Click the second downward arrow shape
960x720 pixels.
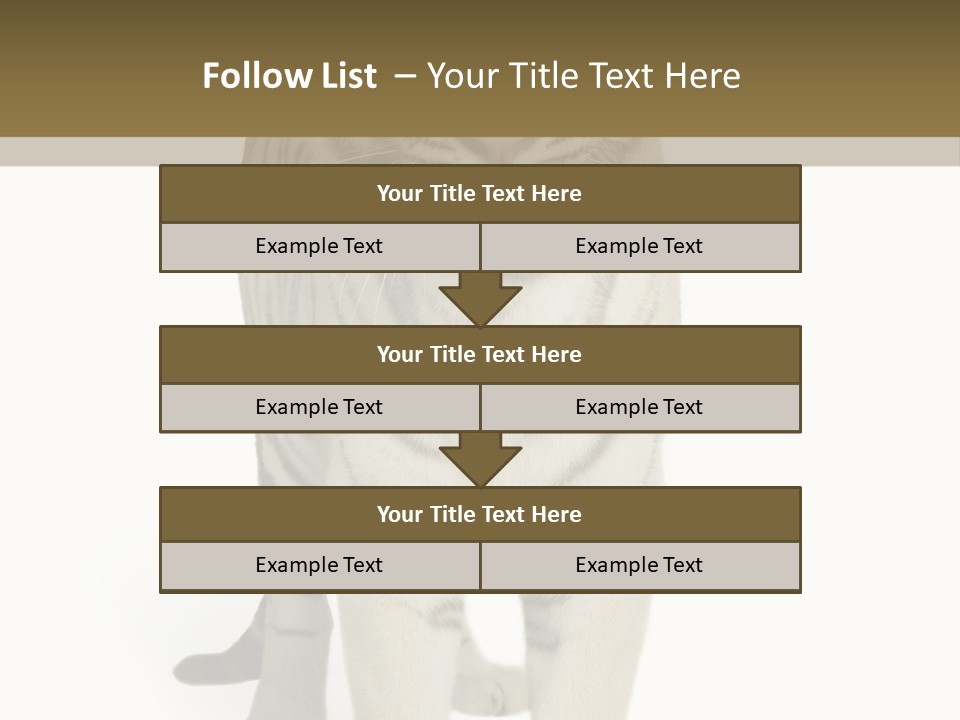click(481, 460)
